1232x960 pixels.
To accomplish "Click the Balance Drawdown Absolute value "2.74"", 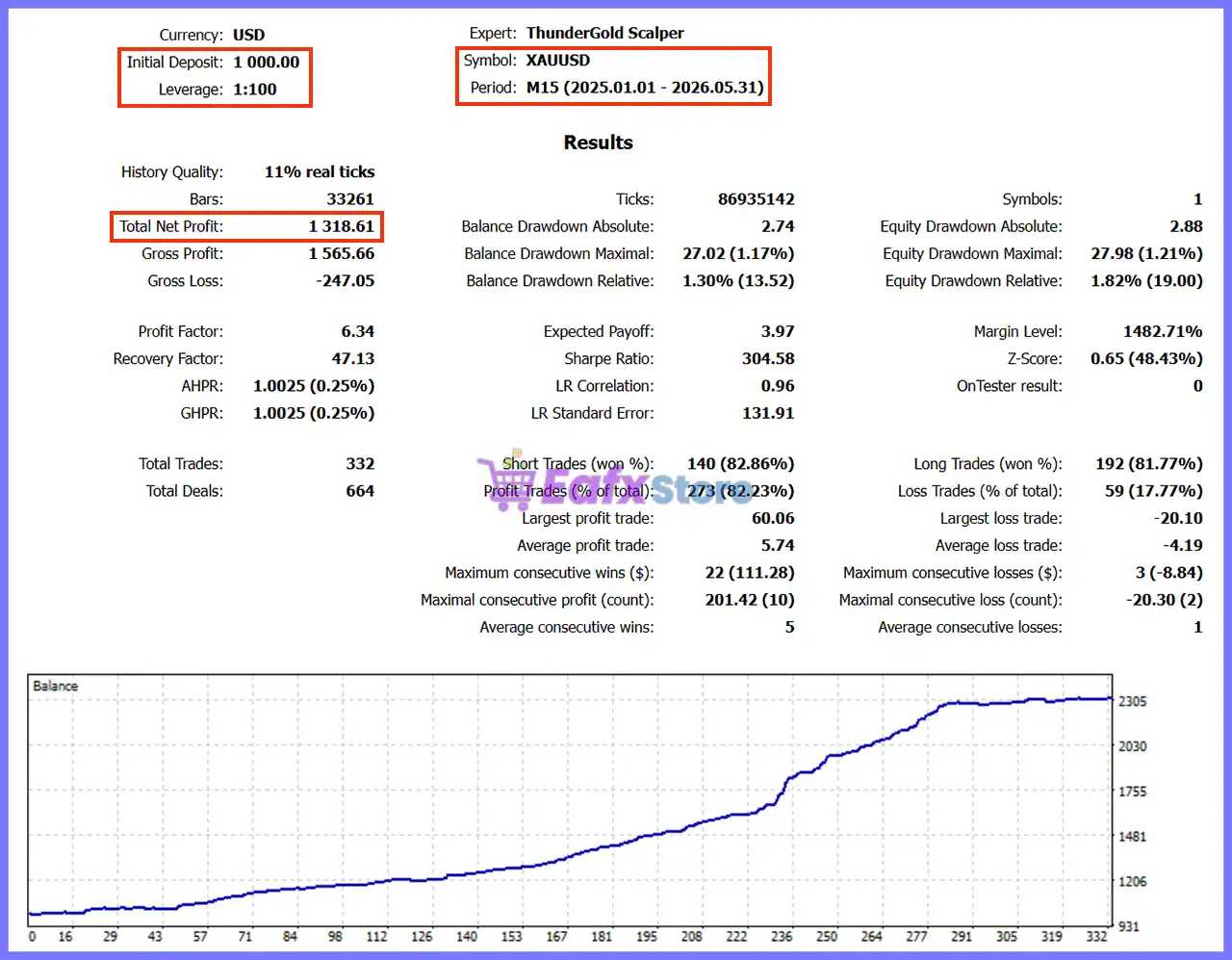I will (778, 226).
